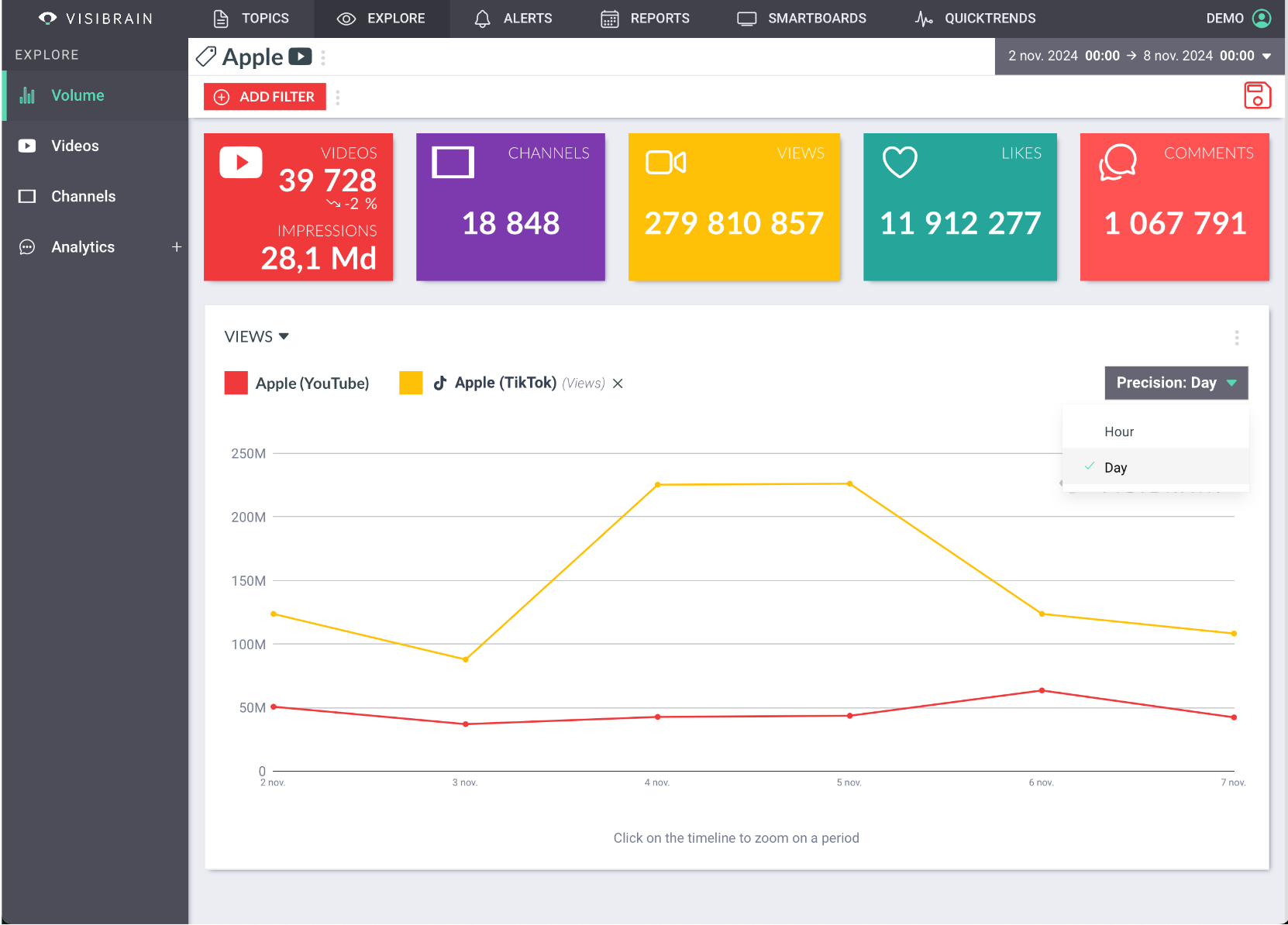Click the 28,1 Md impressions value
The width and height of the screenshot is (1288, 925).
[x=319, y=259]
